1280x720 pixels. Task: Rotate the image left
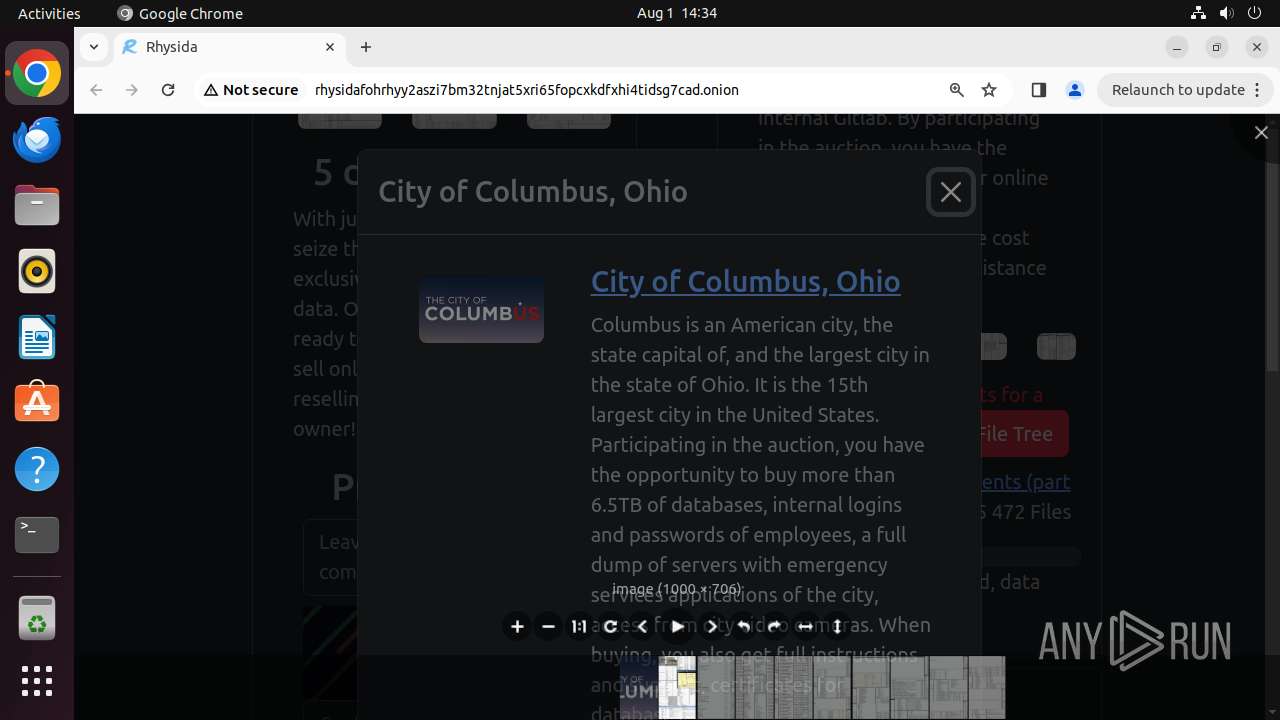click(743, 627)
